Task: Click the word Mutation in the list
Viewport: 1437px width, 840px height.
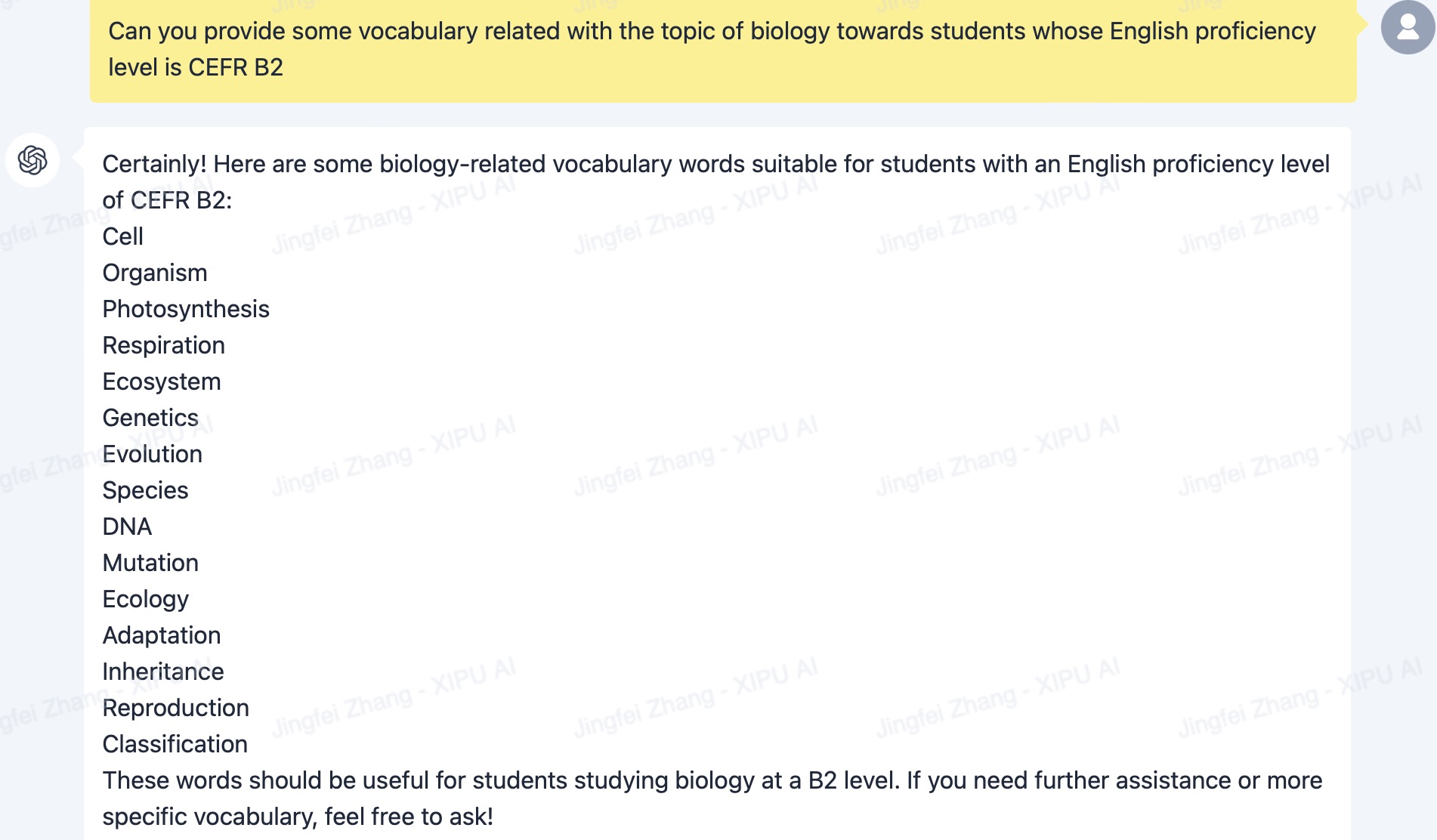Action: pyautogui.click(x=150, y=563)
